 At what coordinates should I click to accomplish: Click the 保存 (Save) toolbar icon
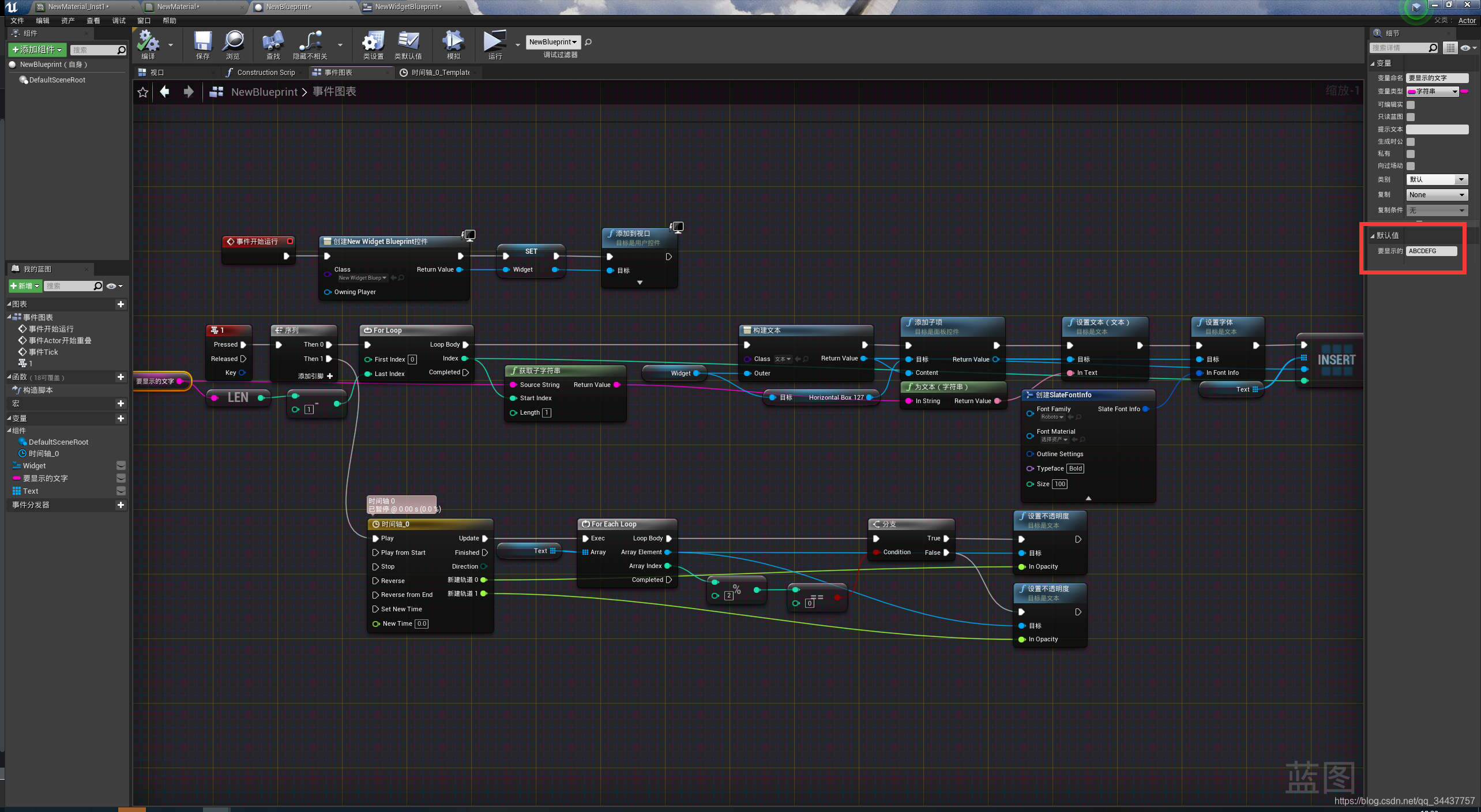tap(202, 42)
